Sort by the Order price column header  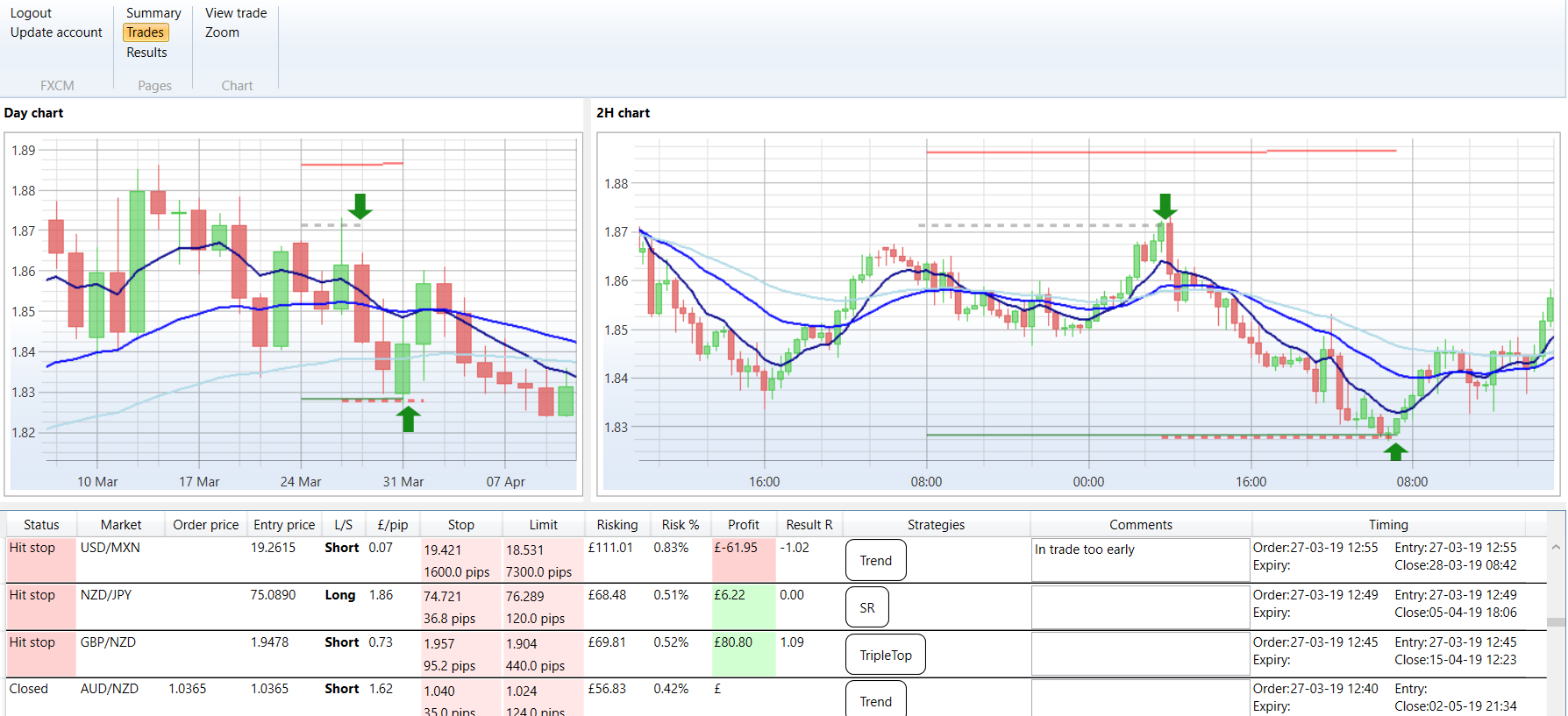pyautogui.click(x=206, y=525)
